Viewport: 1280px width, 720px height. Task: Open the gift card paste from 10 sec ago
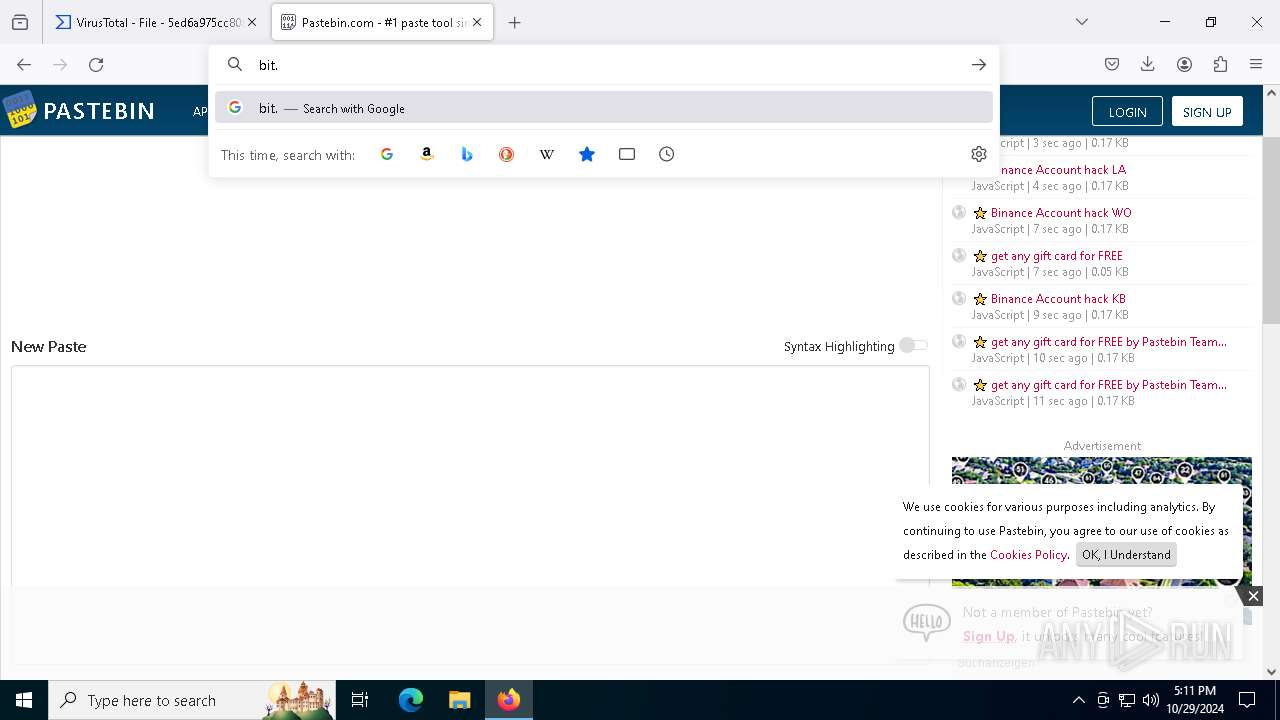point(1109,342)
